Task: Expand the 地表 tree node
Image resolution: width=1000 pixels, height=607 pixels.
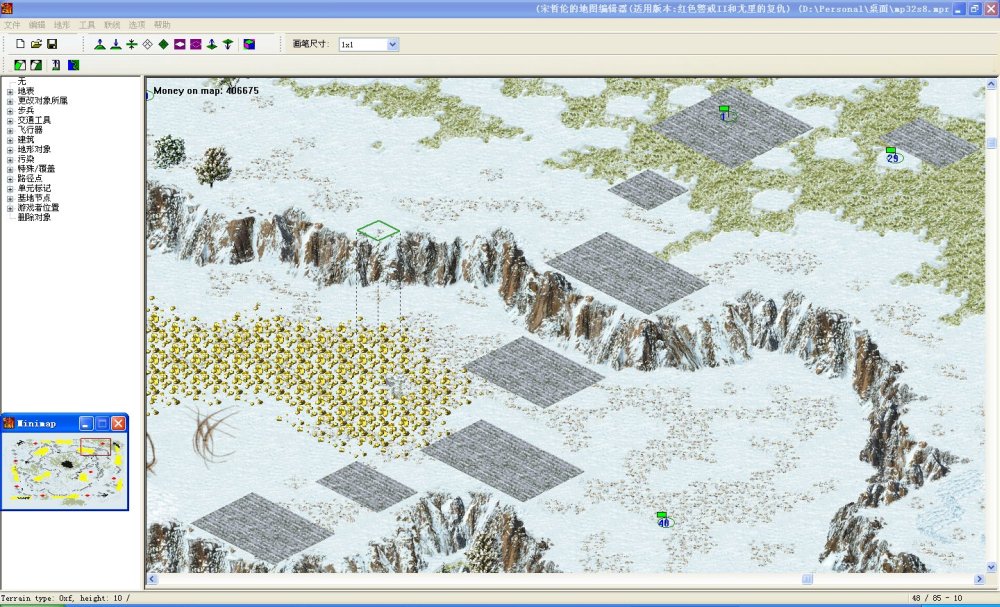Action: [x=10, y=92]
